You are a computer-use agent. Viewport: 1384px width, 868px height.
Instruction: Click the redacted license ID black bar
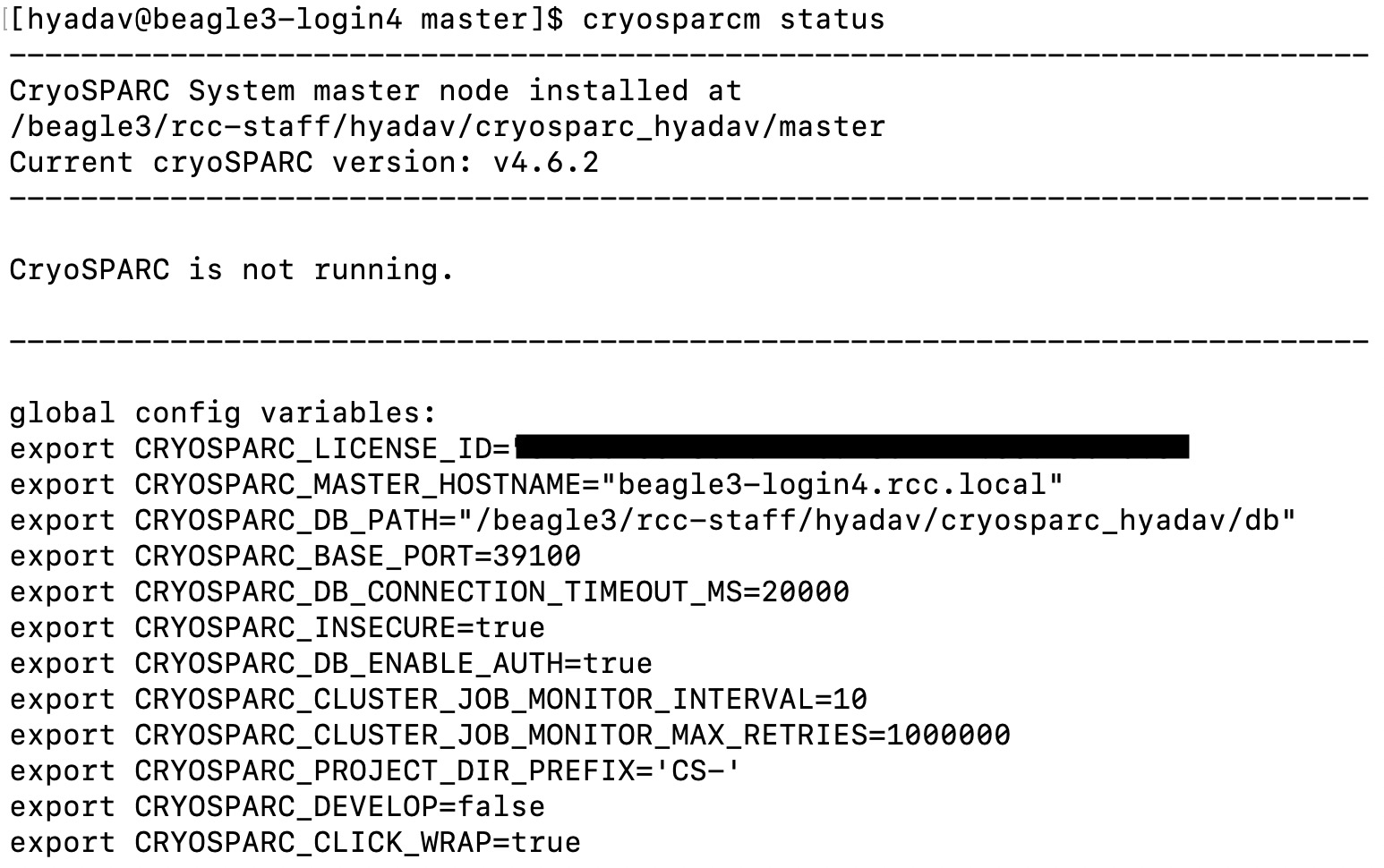click(852, 447)
